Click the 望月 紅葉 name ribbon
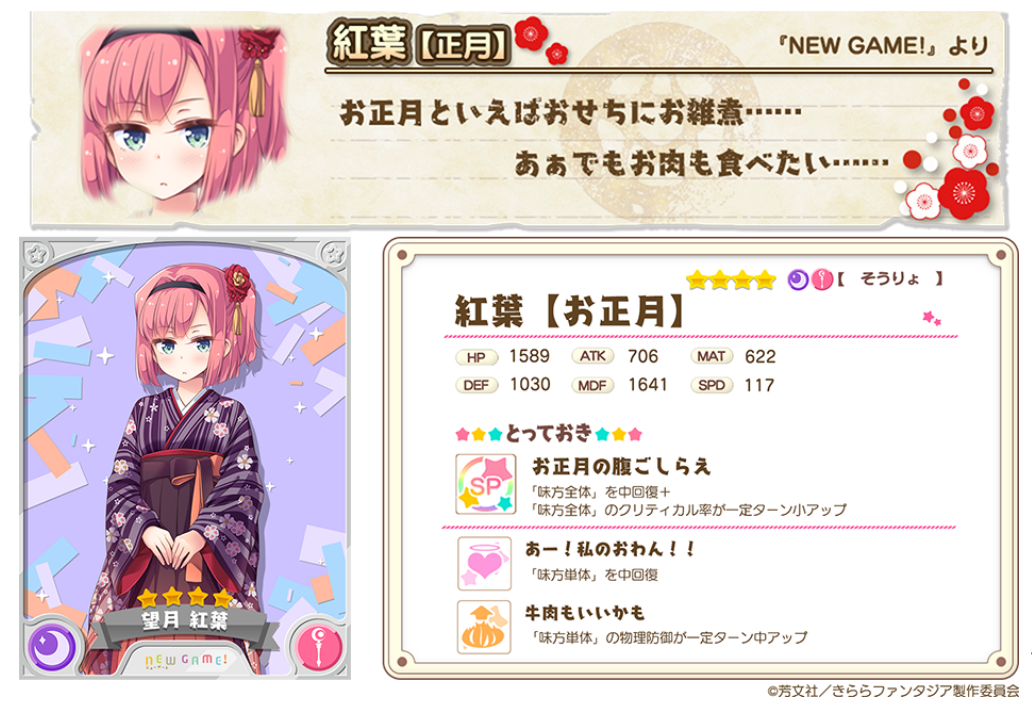This screenshot has width=1032, height=707. coord(185,620)
